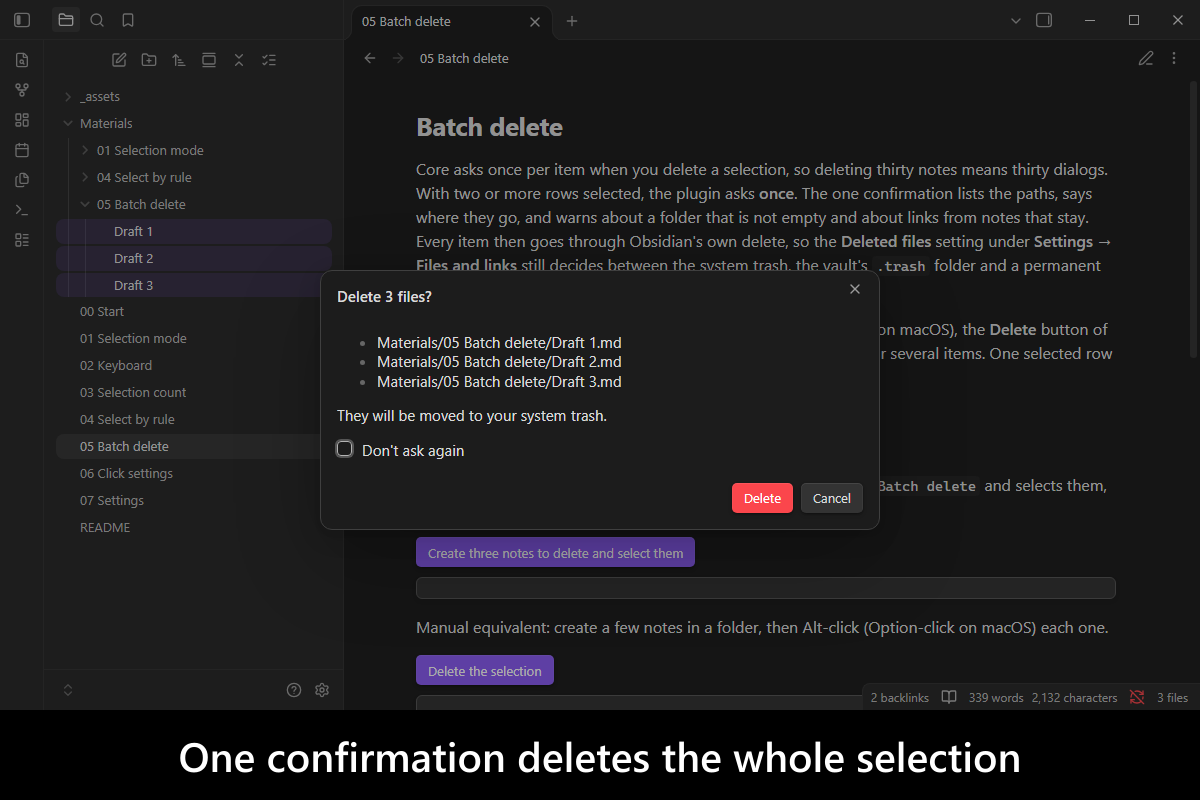Open the Search sidebar tab icon
The image size is (1200, 800).
point(97,20)
